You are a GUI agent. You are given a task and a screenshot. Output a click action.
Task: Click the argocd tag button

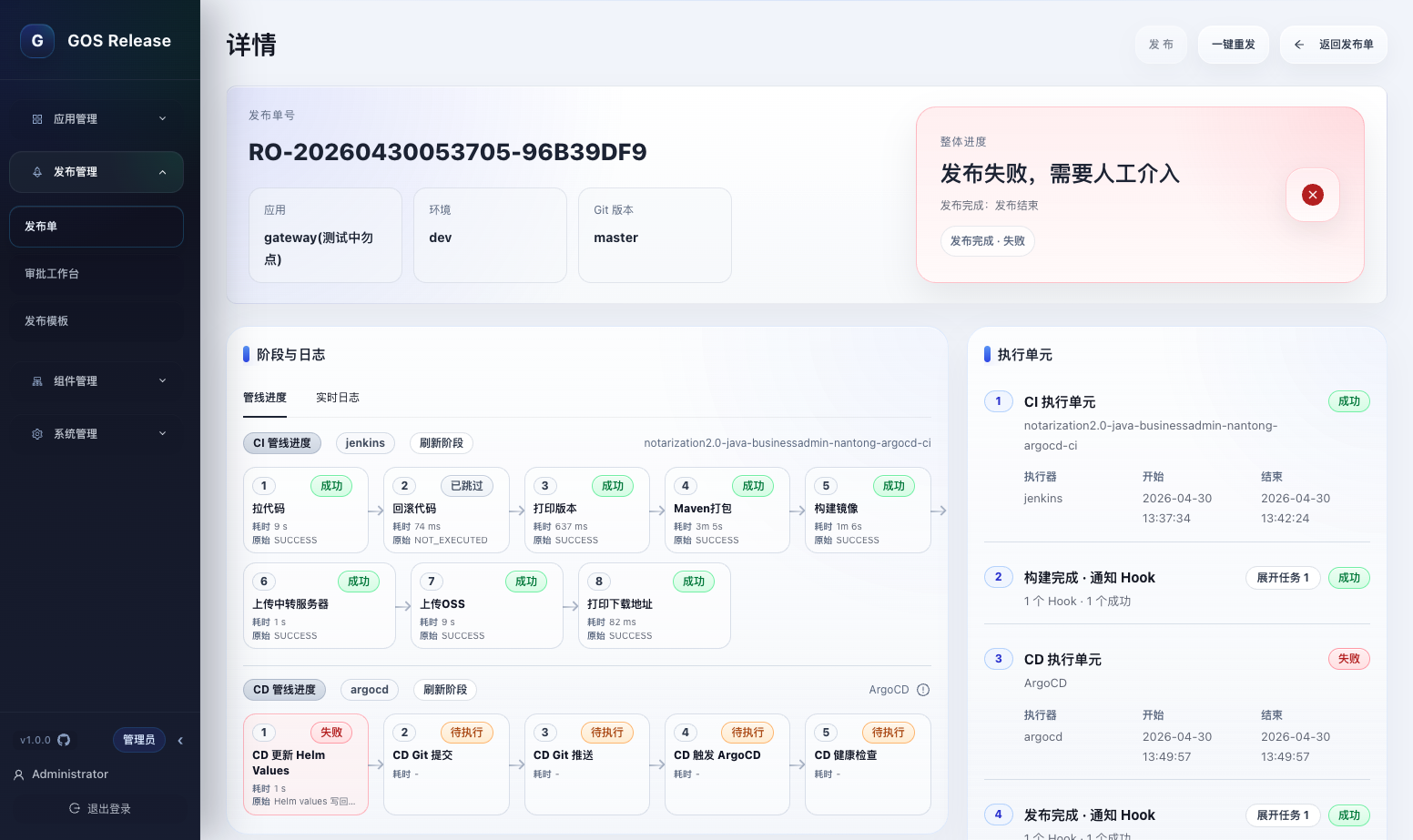click(x=370, y=690)
